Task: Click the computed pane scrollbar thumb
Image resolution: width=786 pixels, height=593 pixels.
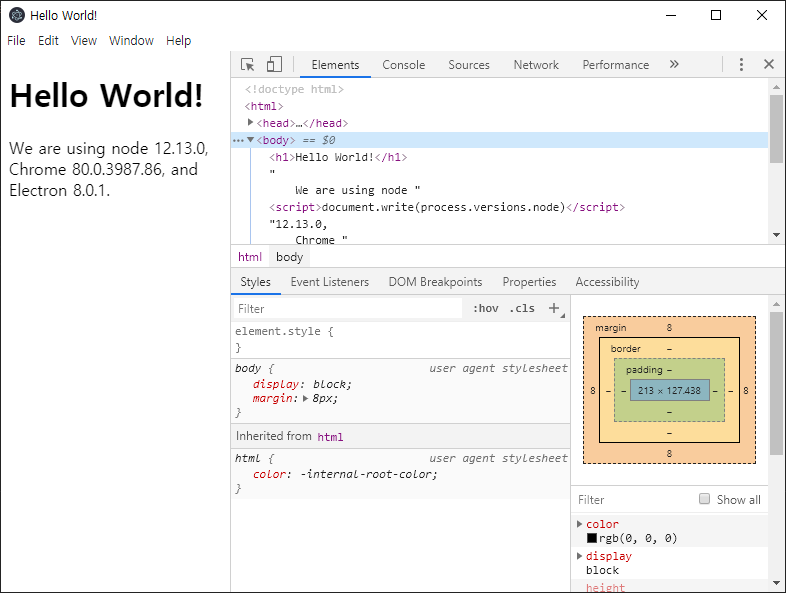Action: 776,383
